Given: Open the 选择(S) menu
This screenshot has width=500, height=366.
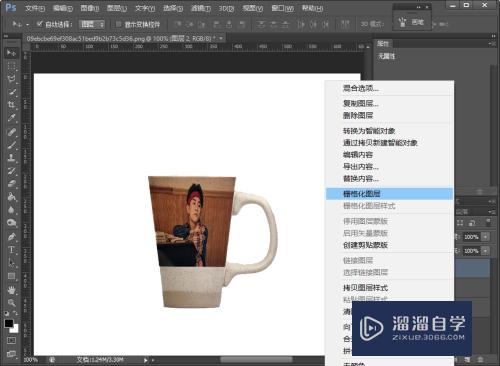Looking at the screenshot, I should point(173,8).
